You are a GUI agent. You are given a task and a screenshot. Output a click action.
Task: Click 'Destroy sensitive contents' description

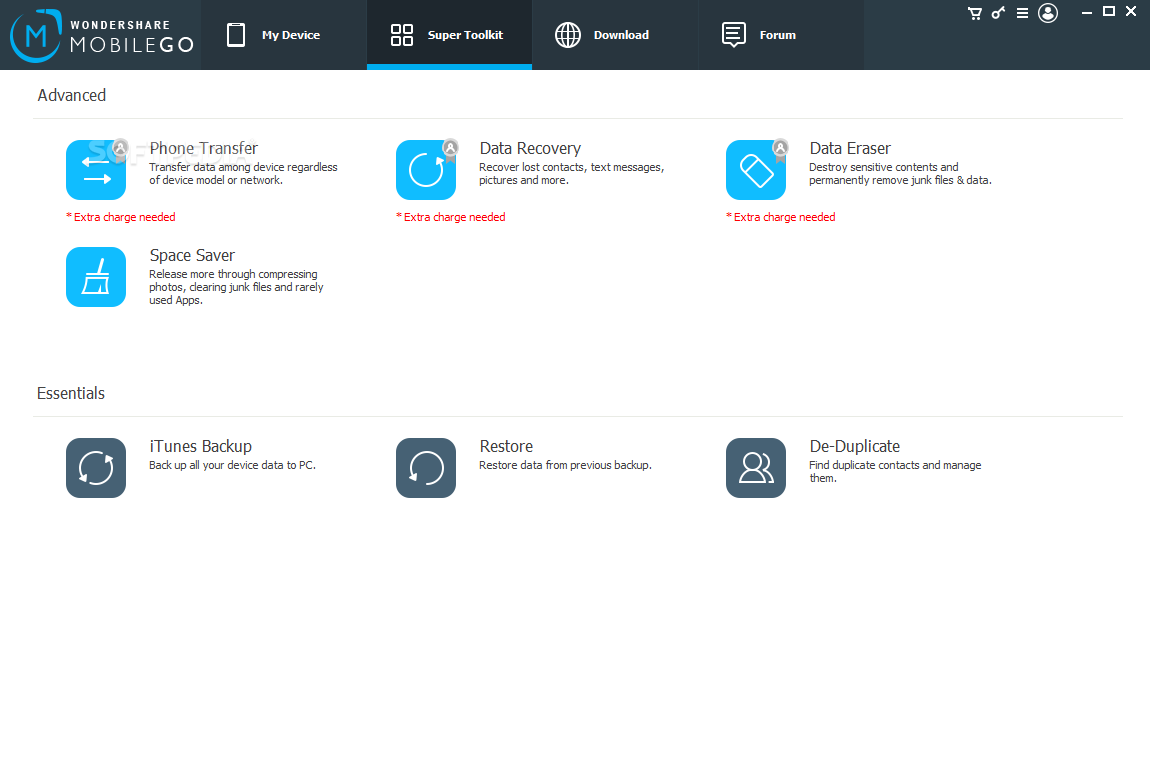tap(901, 174)
